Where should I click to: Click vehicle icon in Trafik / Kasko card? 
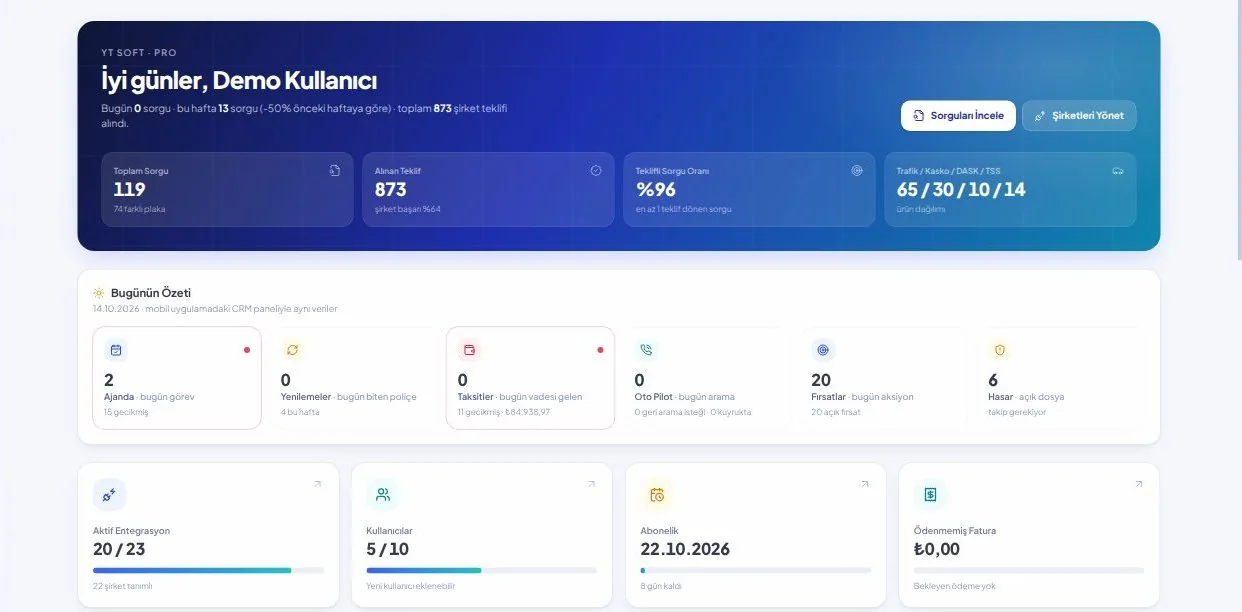1118,171
